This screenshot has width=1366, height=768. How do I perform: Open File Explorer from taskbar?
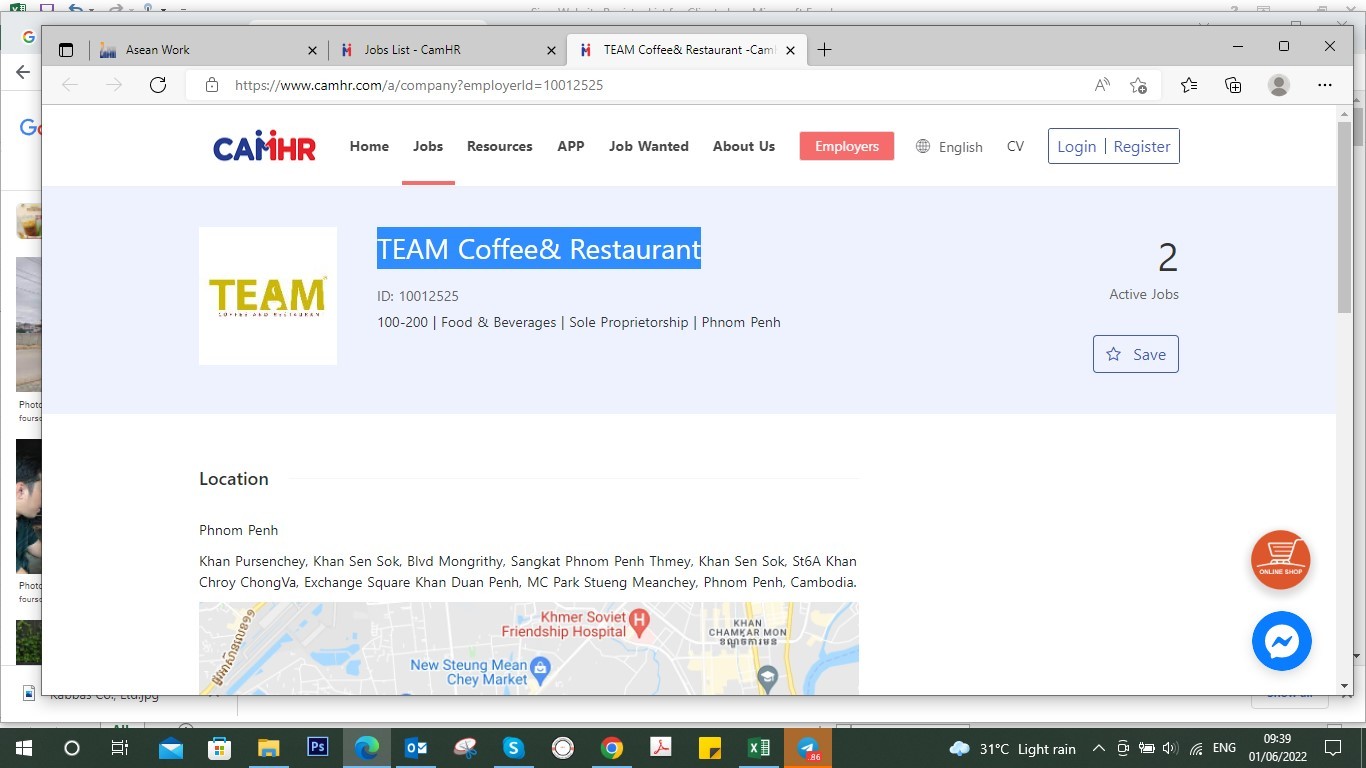click(268, 748)
